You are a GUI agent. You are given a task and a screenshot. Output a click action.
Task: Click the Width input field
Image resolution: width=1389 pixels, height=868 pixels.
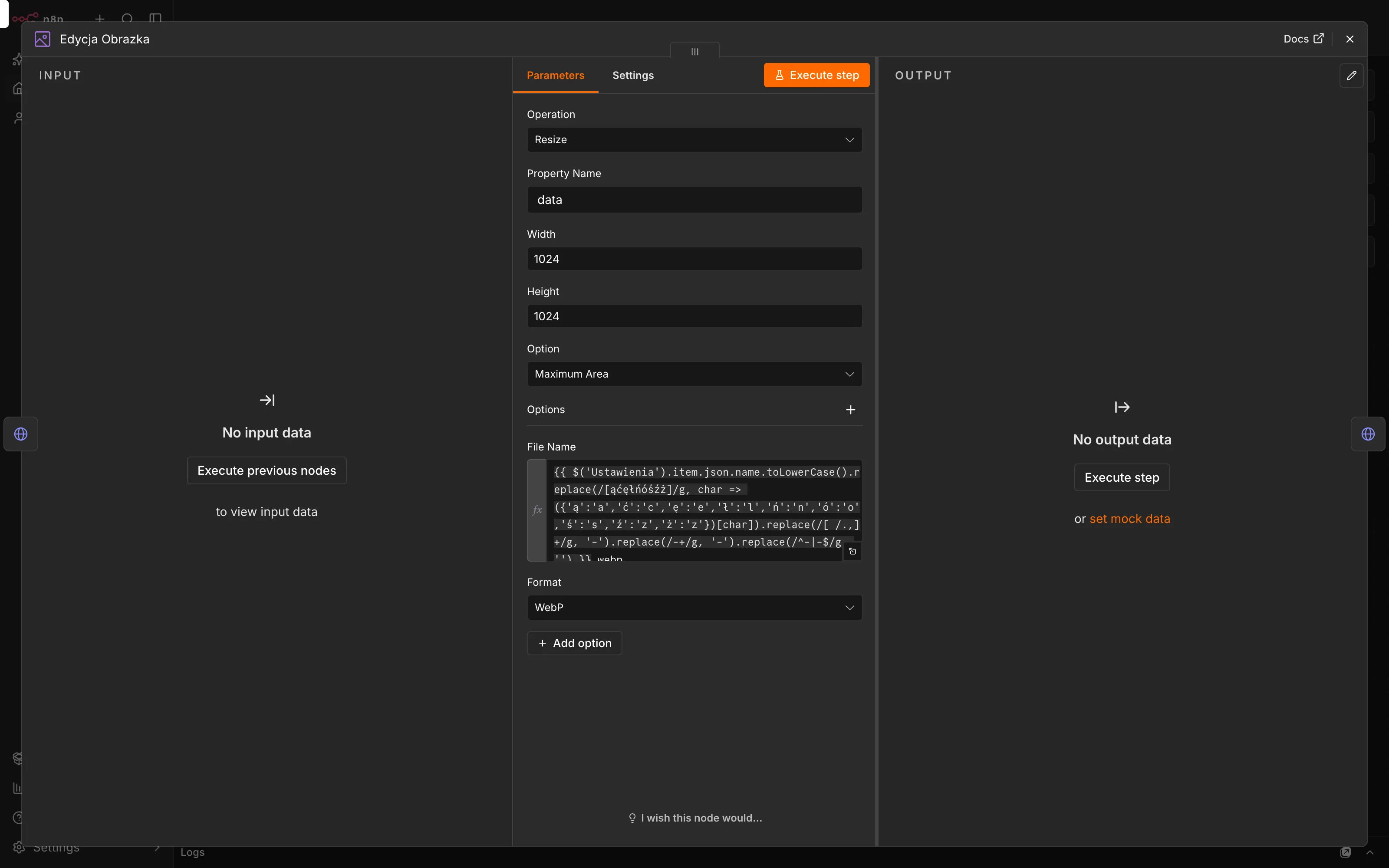point(694,259)
